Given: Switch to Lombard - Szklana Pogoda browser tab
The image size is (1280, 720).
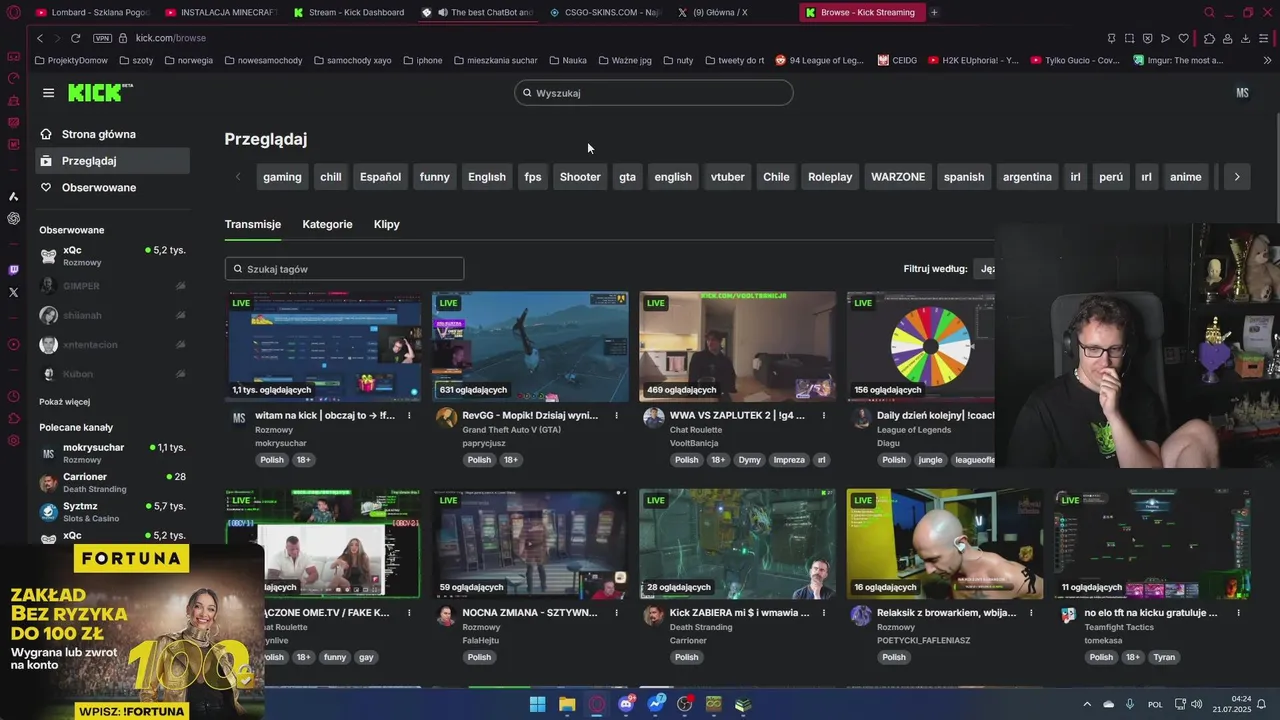Looking at the screenshot, I should [x=92, y=12].
